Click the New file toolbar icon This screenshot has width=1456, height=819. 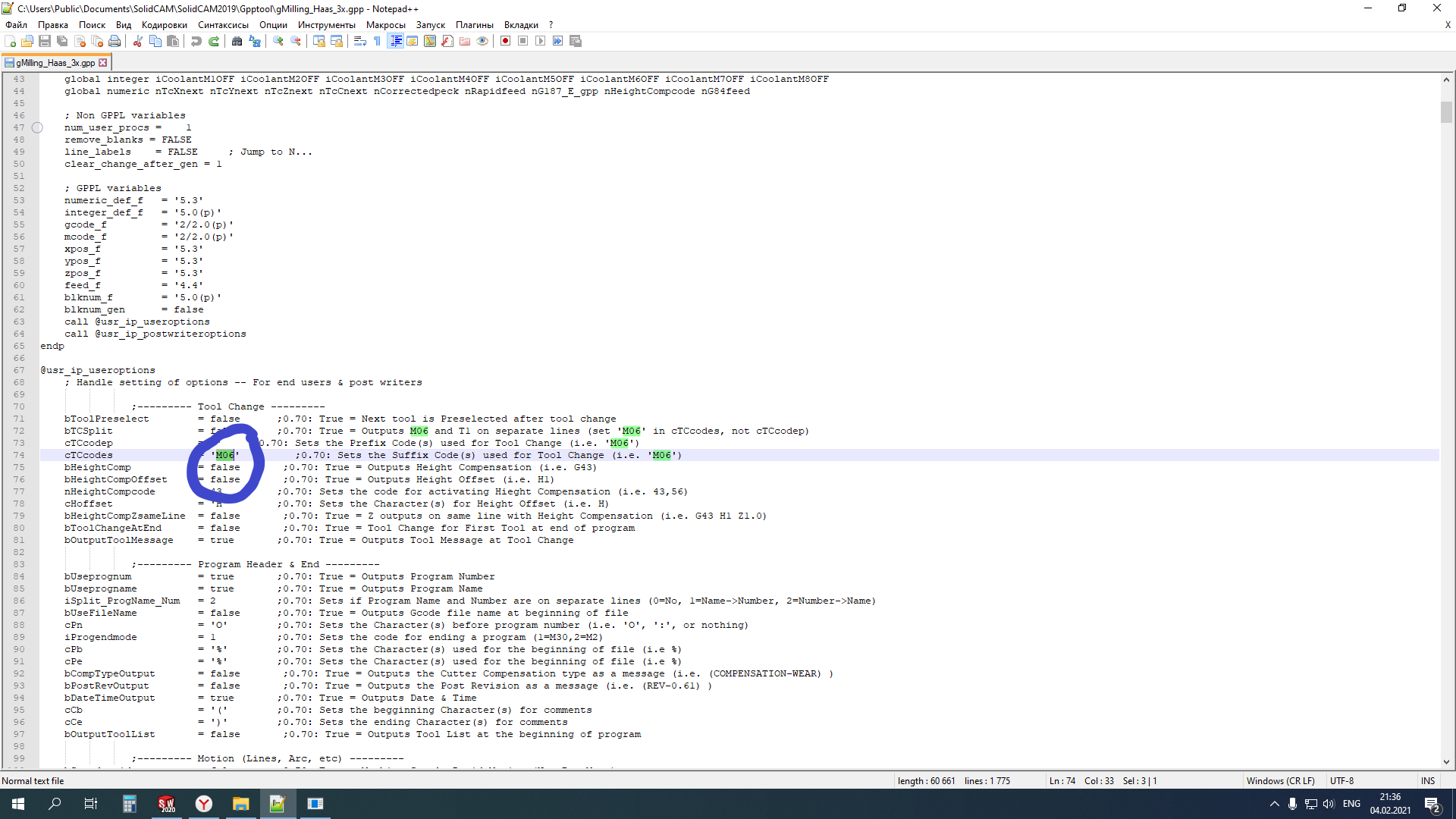click(x=11, y=41)
